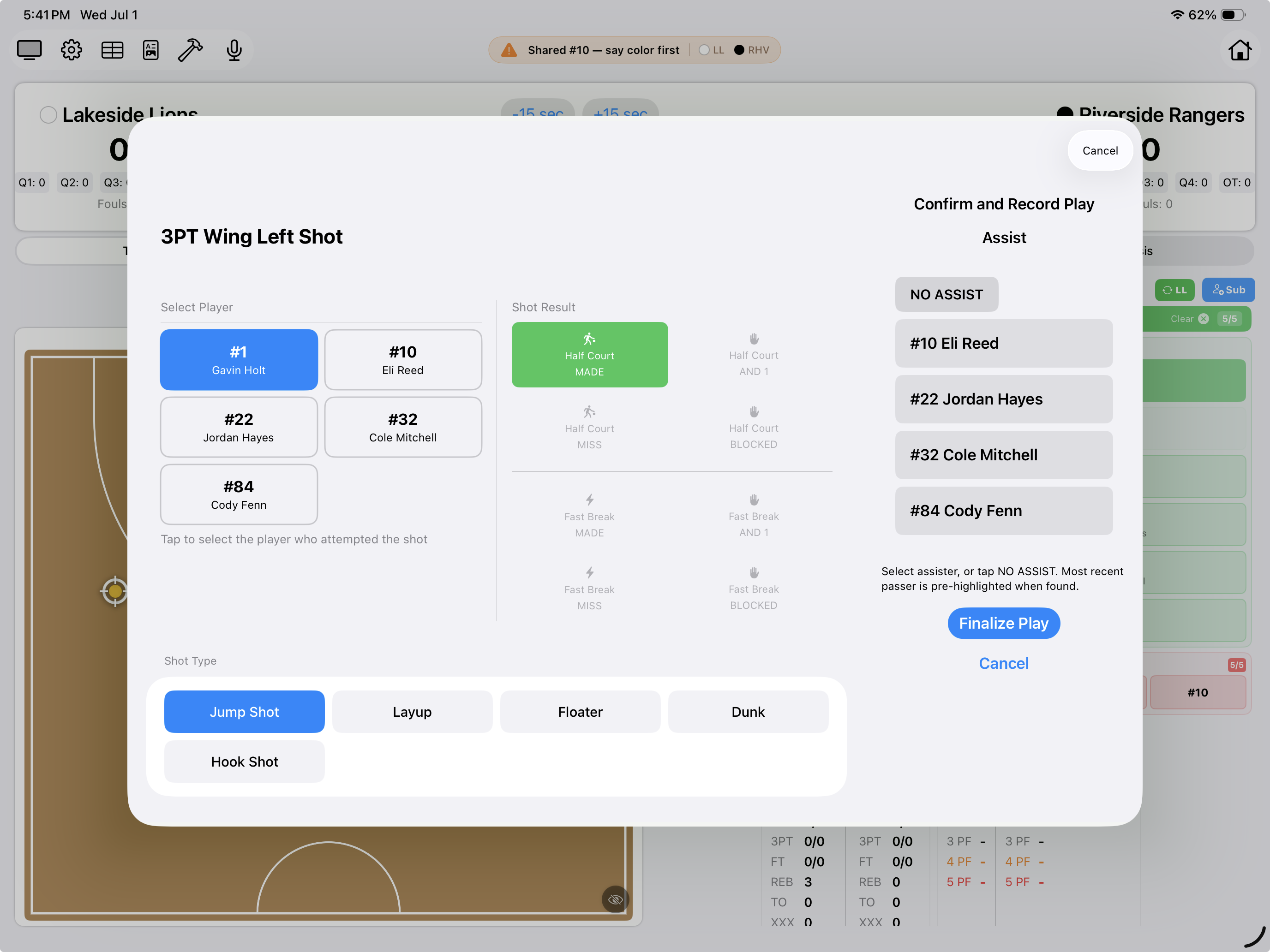Select the RHV radio option in the banner
The image size is (1270, 952).
pos(752,50)
